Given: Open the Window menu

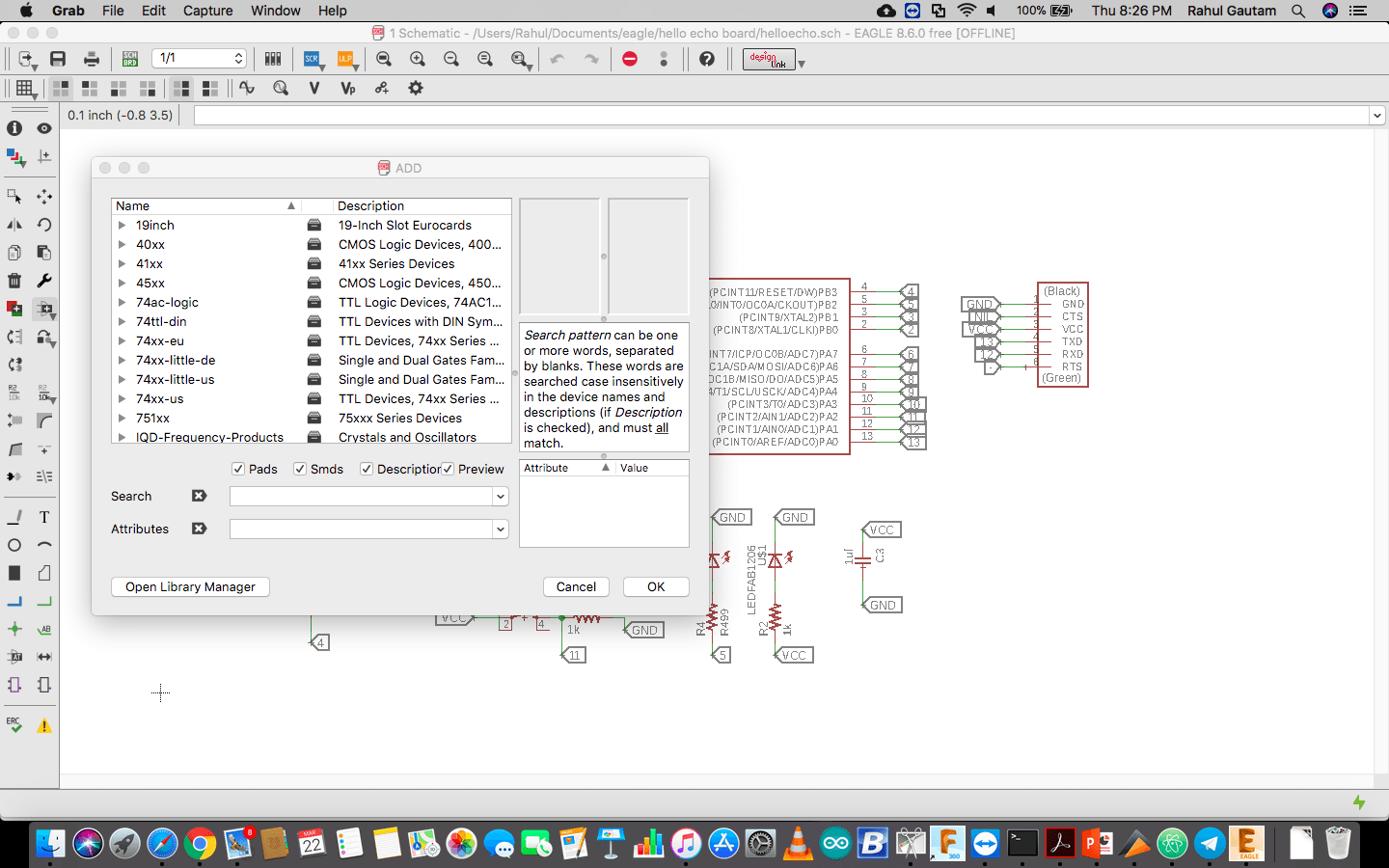Looking at the screenshot, I should 276,11.
